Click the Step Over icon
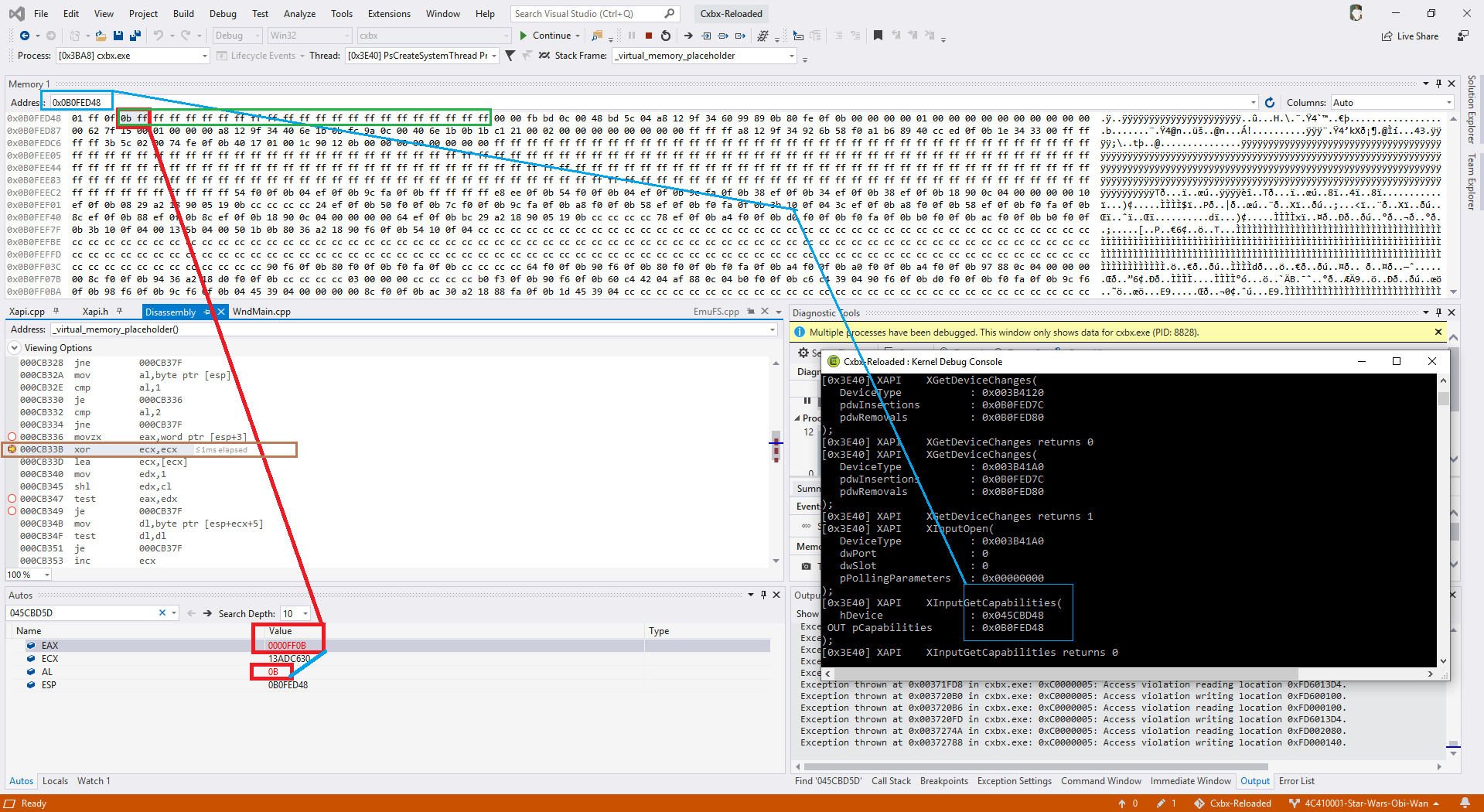 [x=723, y=36]
